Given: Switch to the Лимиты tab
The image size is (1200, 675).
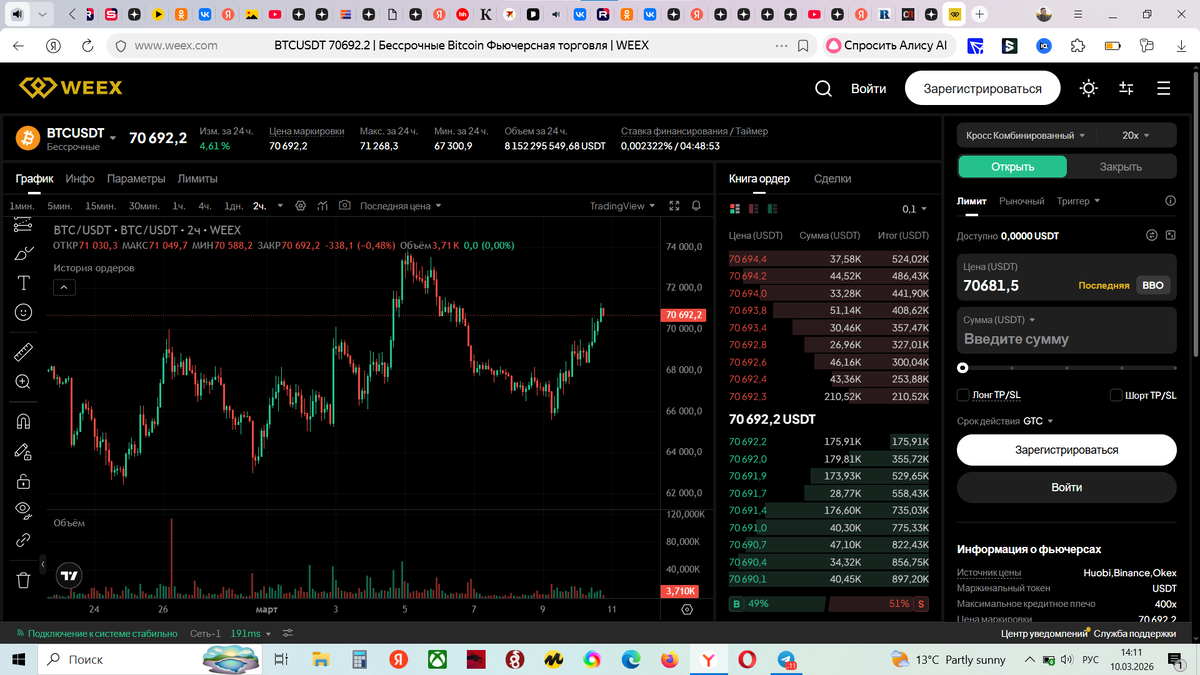Looking at the screenshot, I should [x=197, y=179].
